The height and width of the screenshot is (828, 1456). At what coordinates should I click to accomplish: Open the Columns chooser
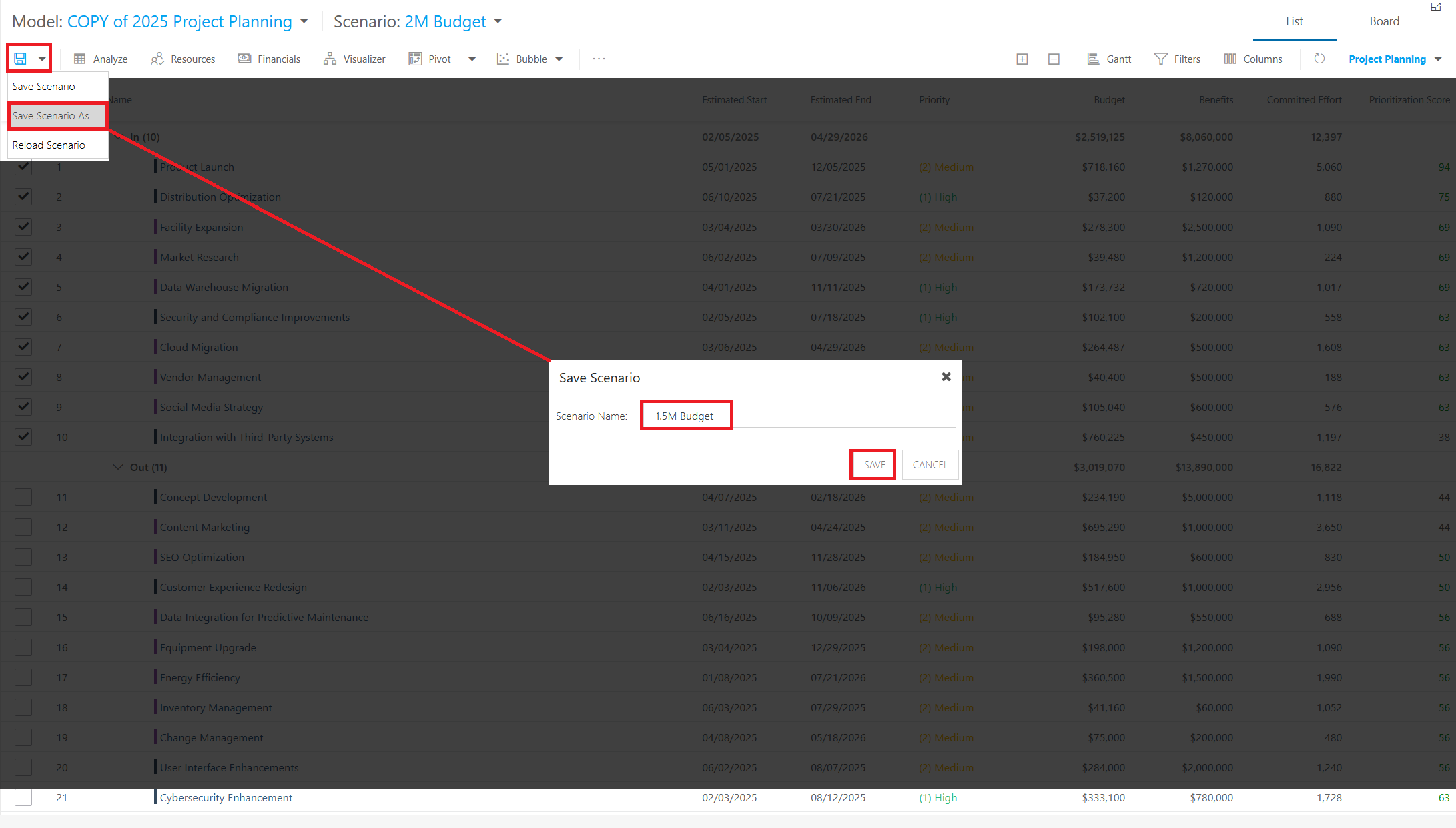click(x=1253, y=59)
